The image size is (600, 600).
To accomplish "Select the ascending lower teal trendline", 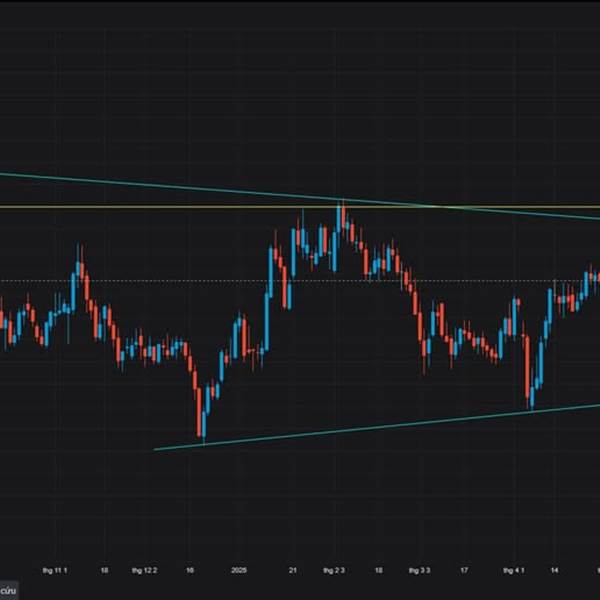I will (x=377, y=427).
